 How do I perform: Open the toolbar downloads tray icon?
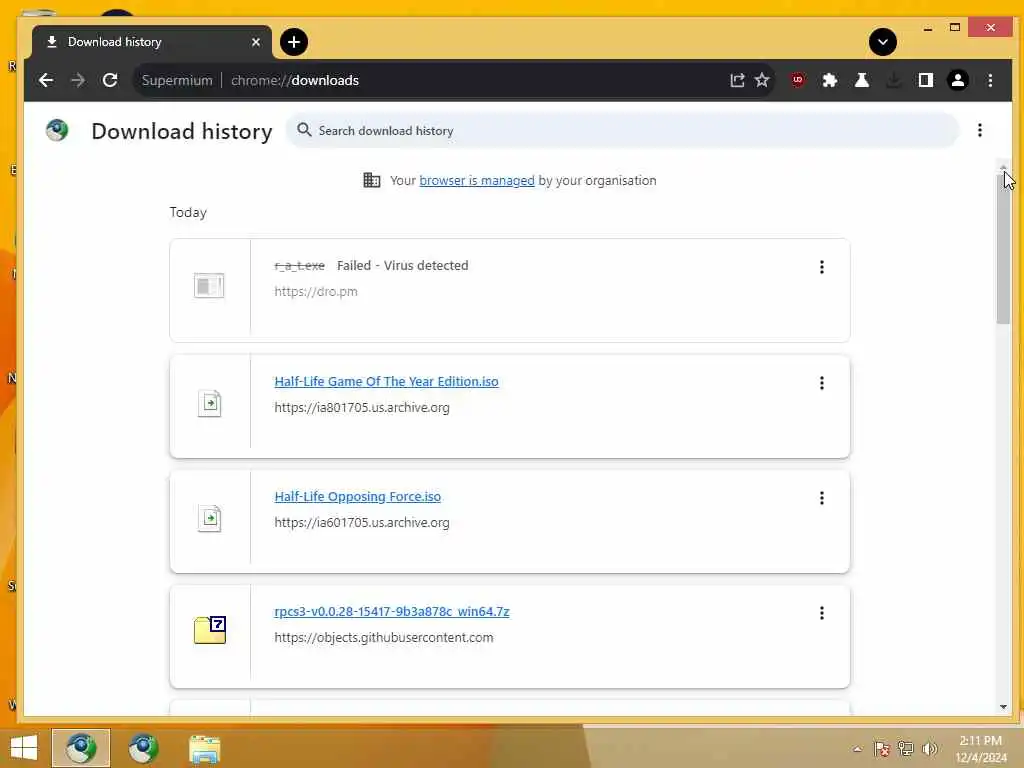click(x=893, y=80)
